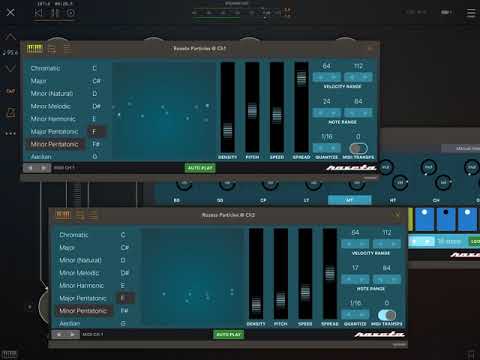
Task: Tap keyboard icon in Particles Ch2 title bar
Action: [x=63, y=215]
